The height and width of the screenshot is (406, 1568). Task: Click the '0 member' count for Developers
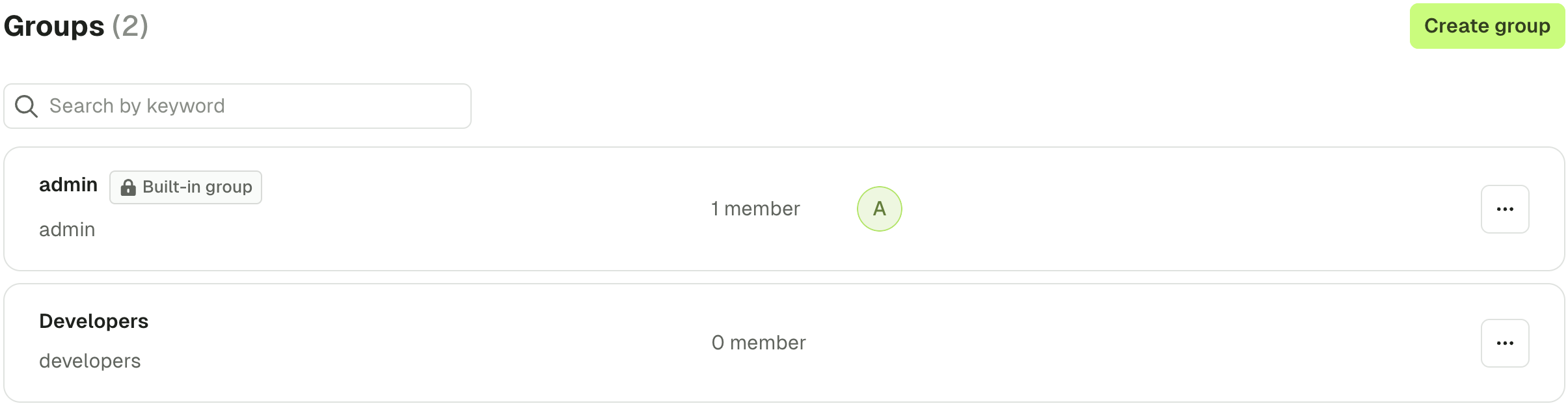759,343
